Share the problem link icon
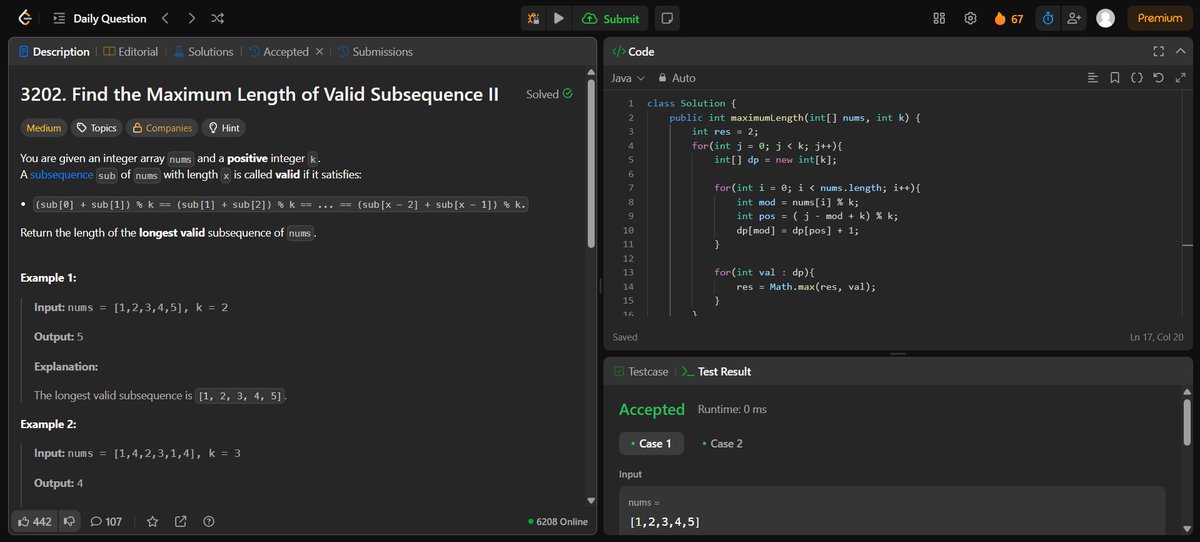Viewport: 1200px width, 542px height. tap(181, 521)
